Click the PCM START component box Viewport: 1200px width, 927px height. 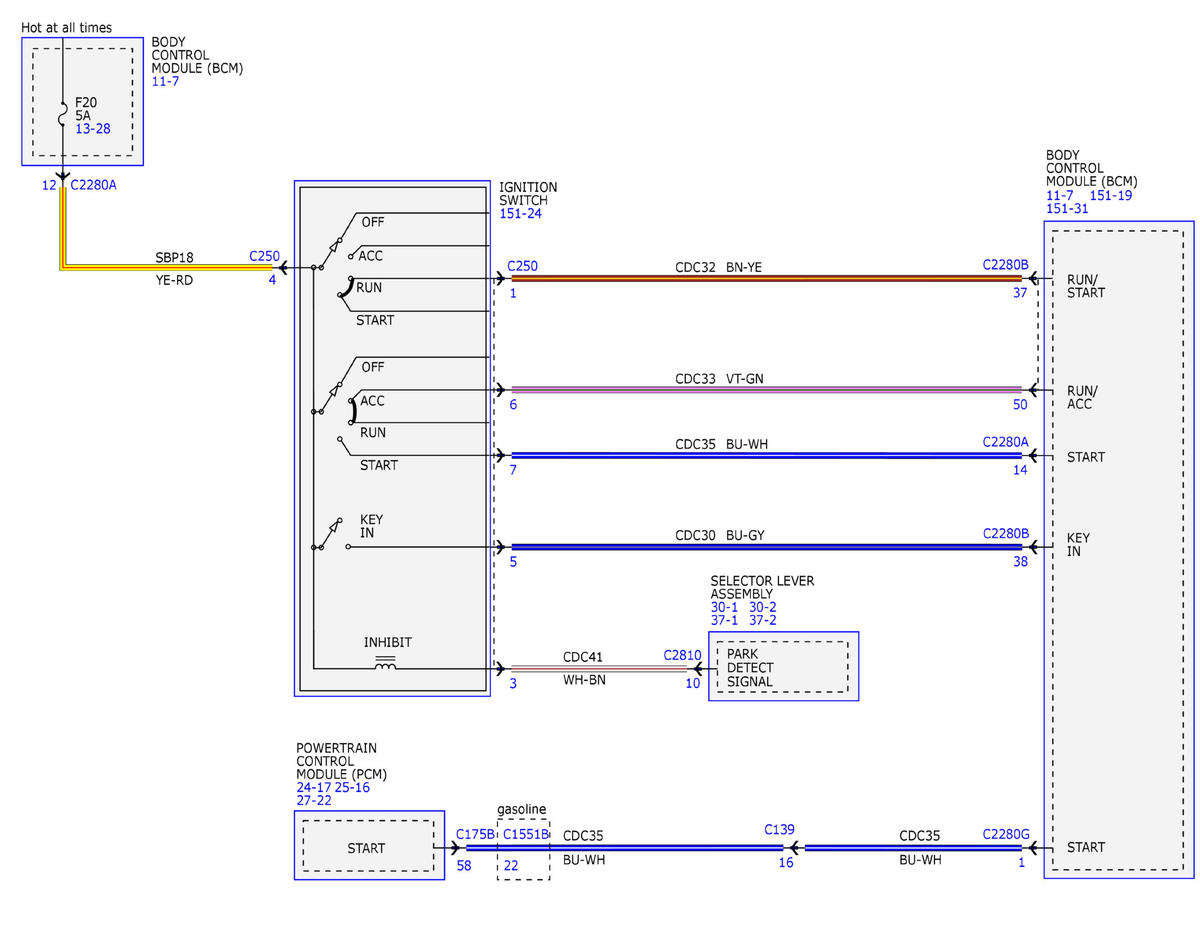(368, 848)
